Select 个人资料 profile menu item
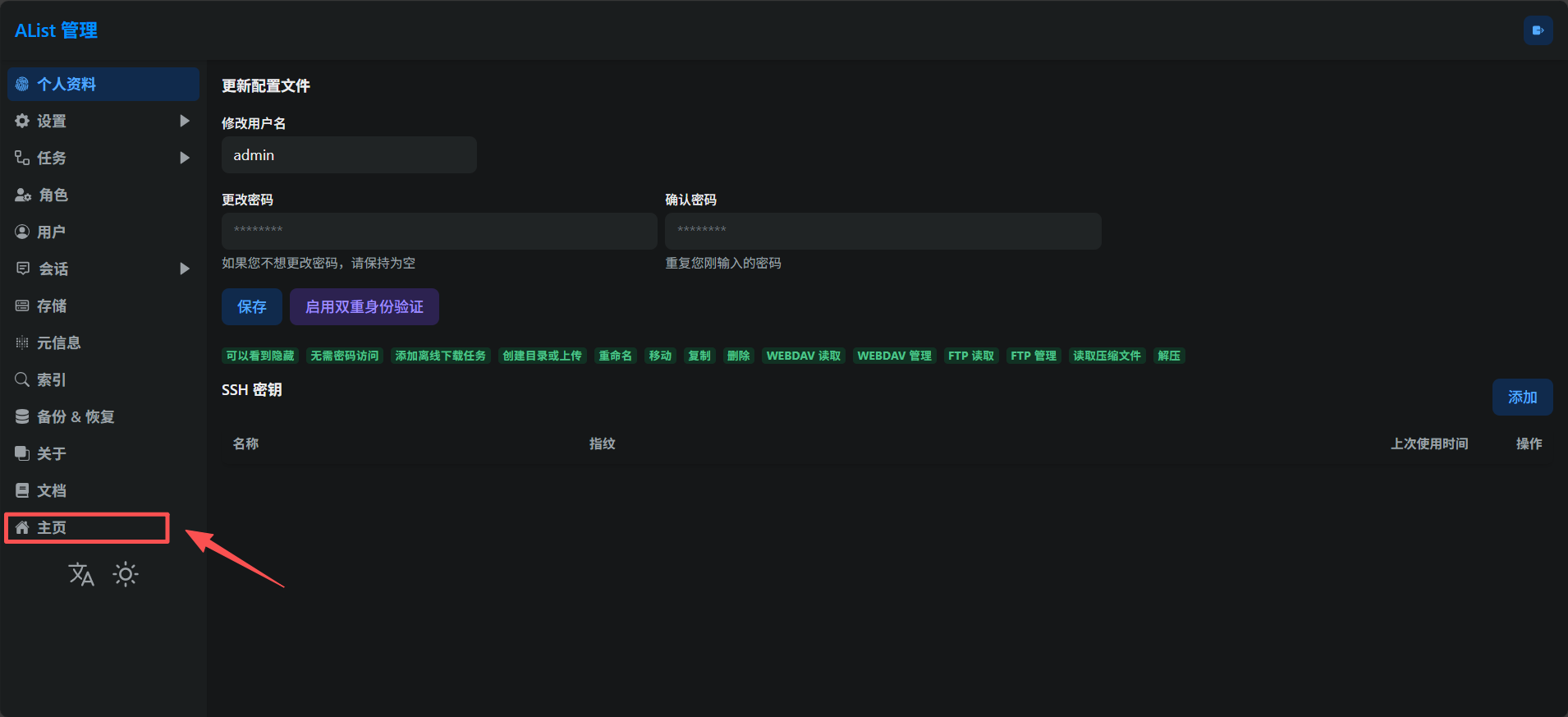The width and height of the screenshot is (1568, 717). click(x=66, y=85)
